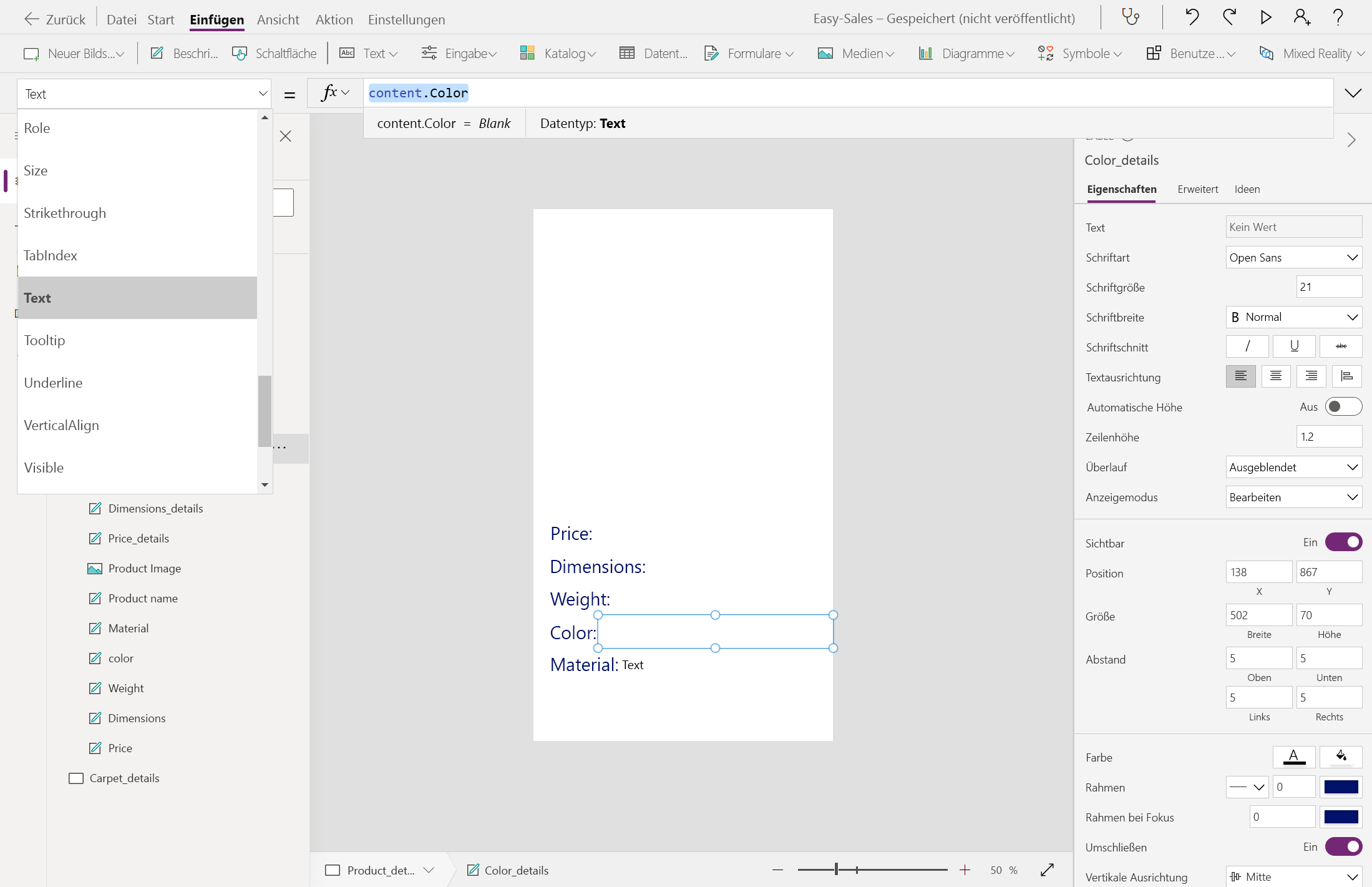This screenshot has width=1372, height=887.
Task: Open Rahmen border style dropdown
Action: (1247, 787)
